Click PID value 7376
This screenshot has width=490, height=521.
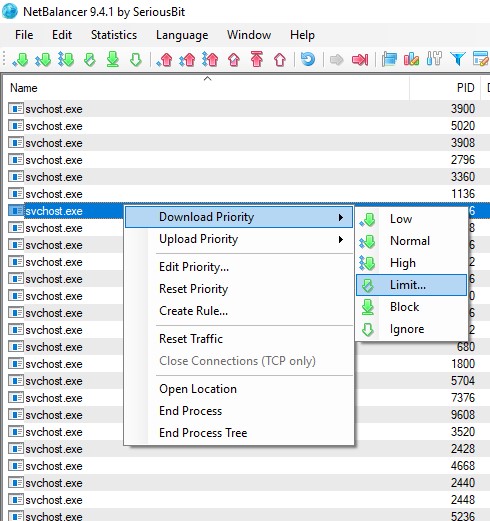click(463, 398)
